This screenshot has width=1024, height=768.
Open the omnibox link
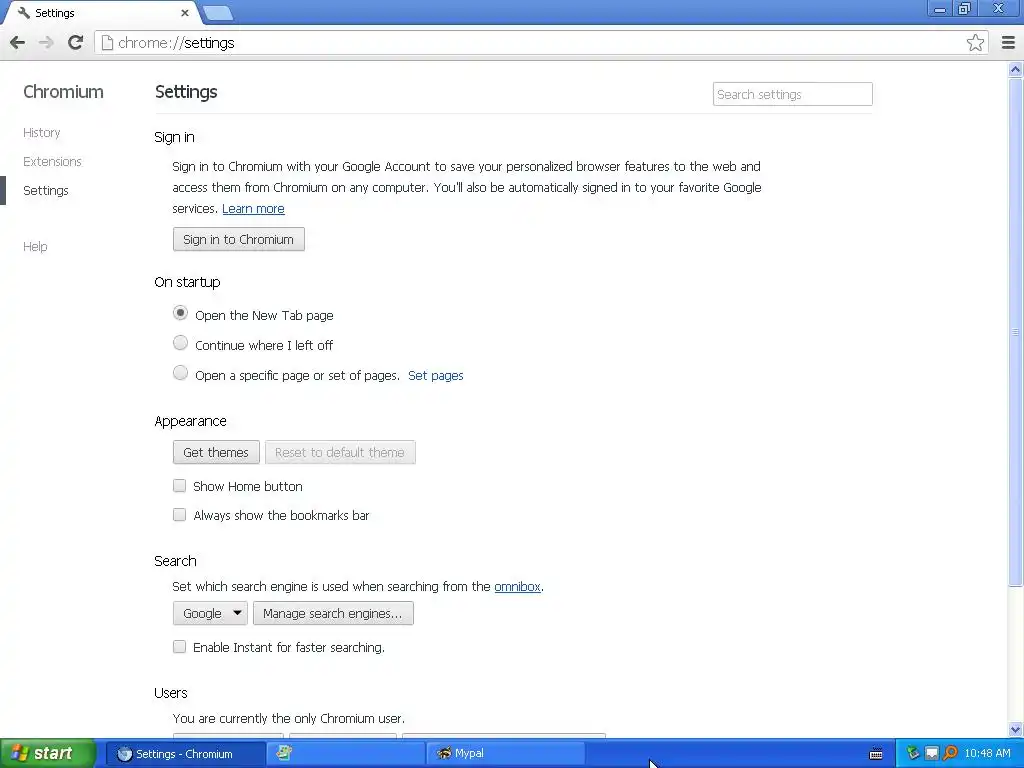tap(517, 586)
